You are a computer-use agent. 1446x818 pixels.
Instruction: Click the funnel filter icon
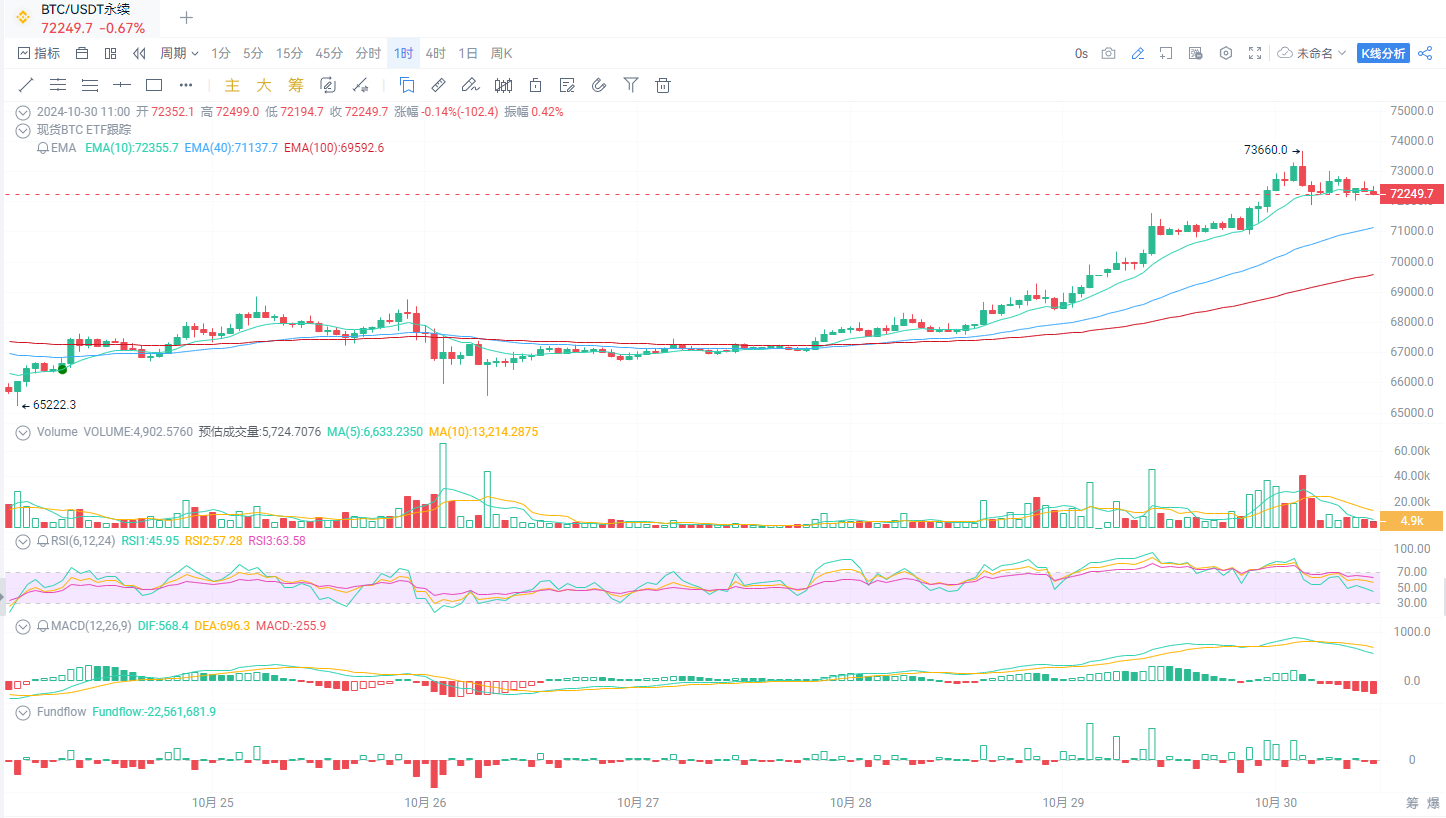pos(631,85)
